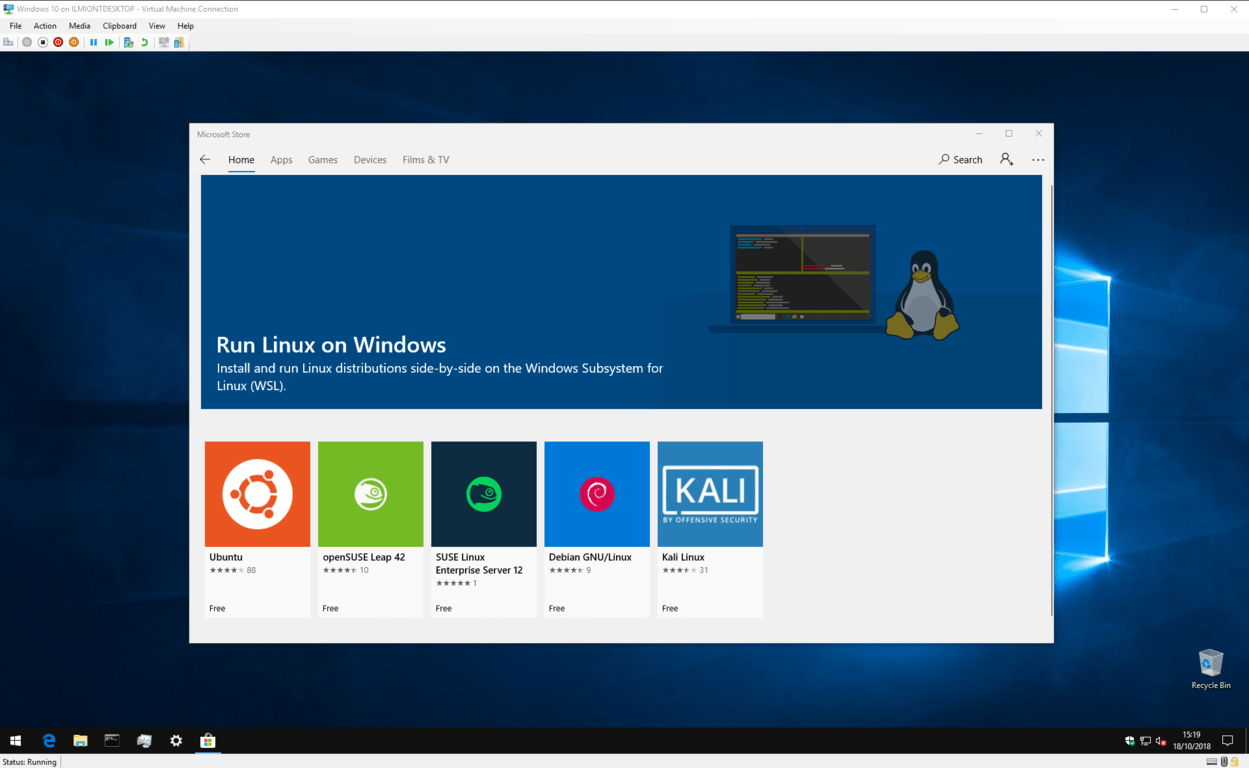Open the Debian GNU/Linux tile
The height and width of the screenshot is (768, 1249).
[597, 529]
